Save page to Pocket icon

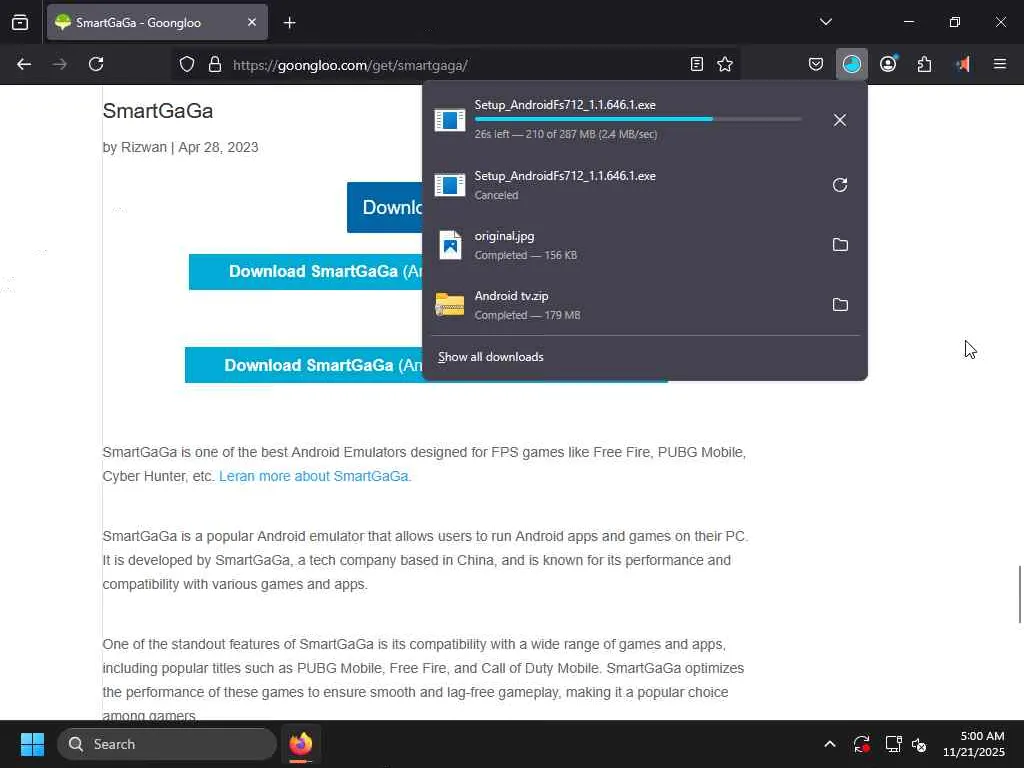(x=816, y=64)
